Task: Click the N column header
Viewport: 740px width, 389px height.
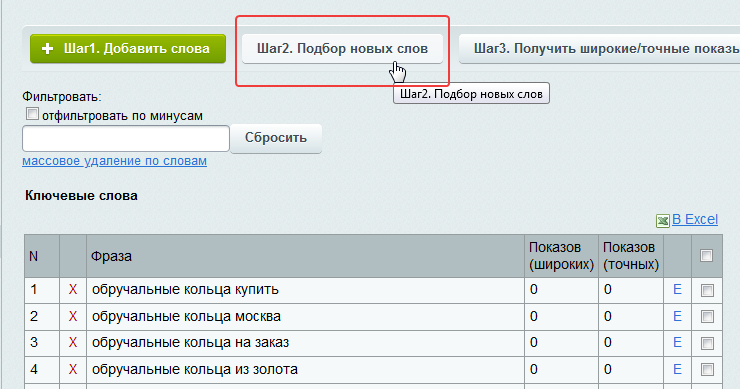Action: (42, 256)
